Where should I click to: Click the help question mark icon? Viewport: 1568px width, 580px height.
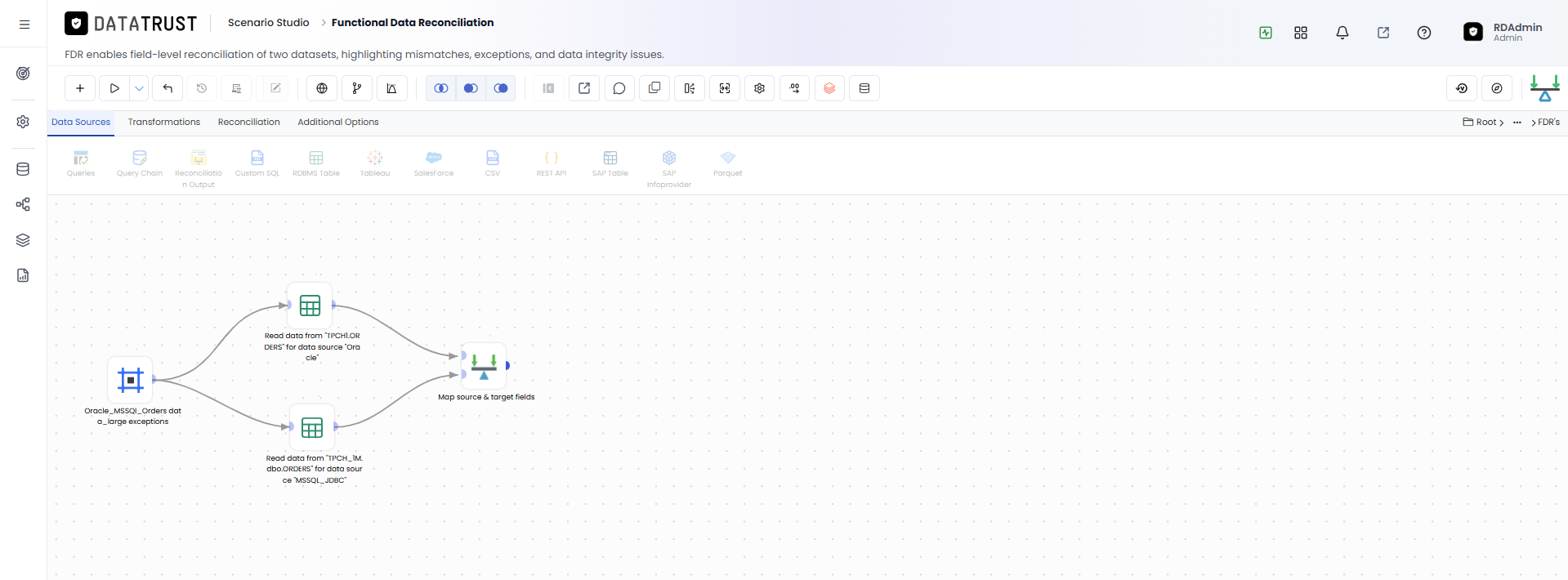(x=1424, y=33)
